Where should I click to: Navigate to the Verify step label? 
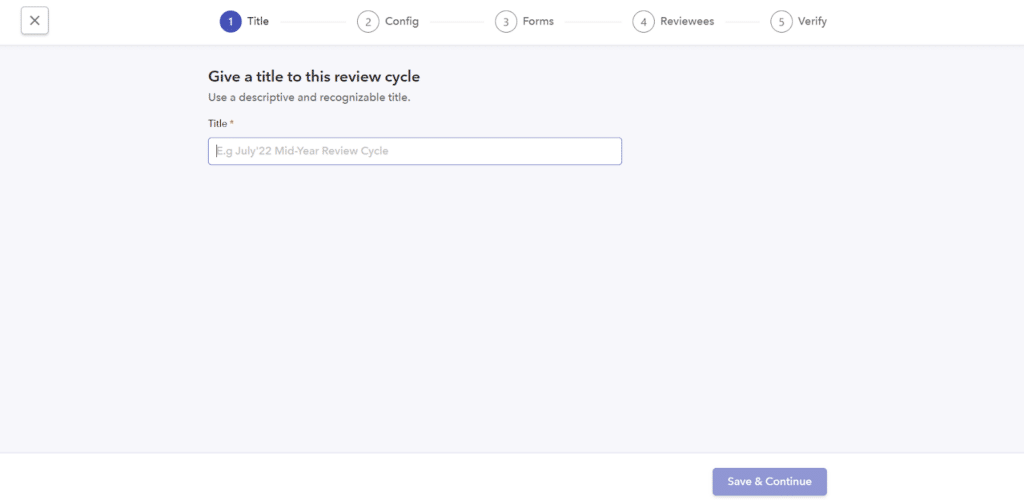point(812,22)
